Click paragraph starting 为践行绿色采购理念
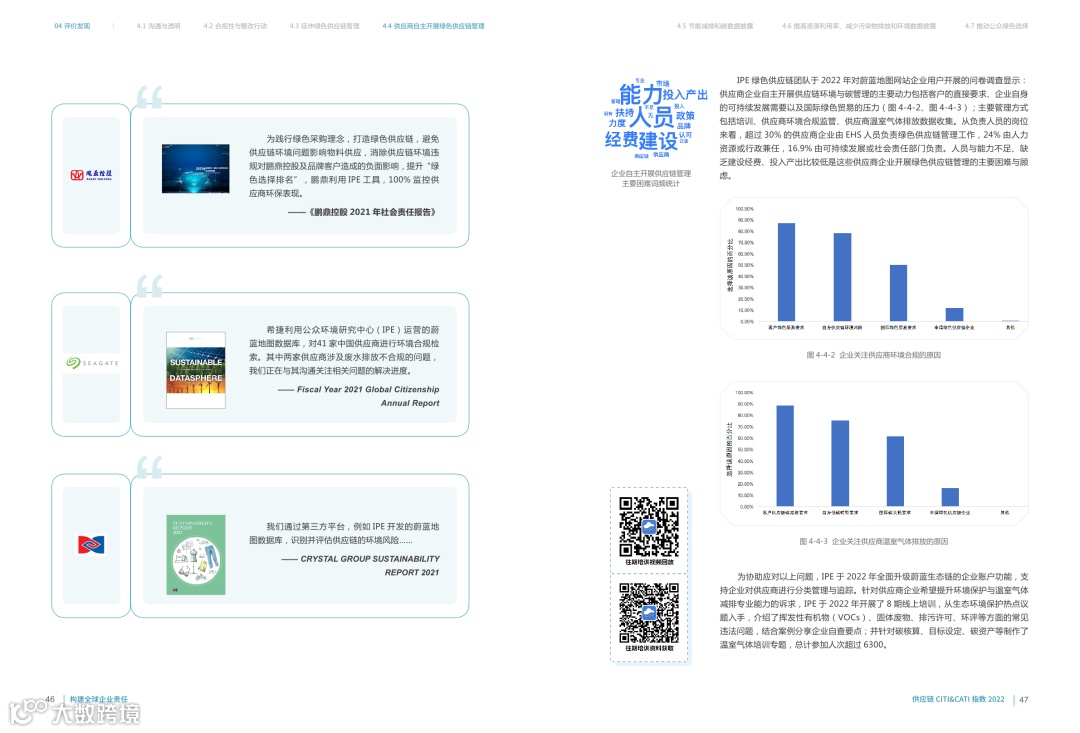 (344, 166)
